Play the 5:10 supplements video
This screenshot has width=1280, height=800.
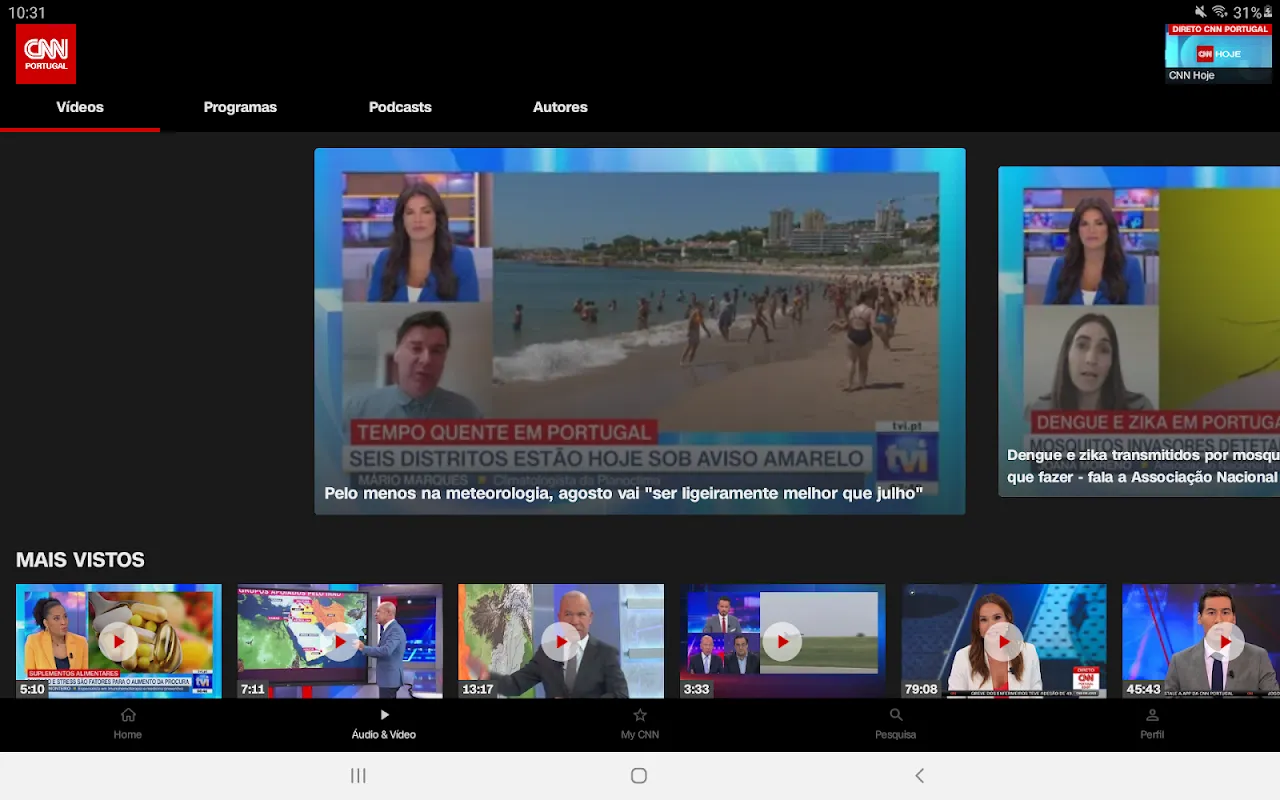point(118,641)
